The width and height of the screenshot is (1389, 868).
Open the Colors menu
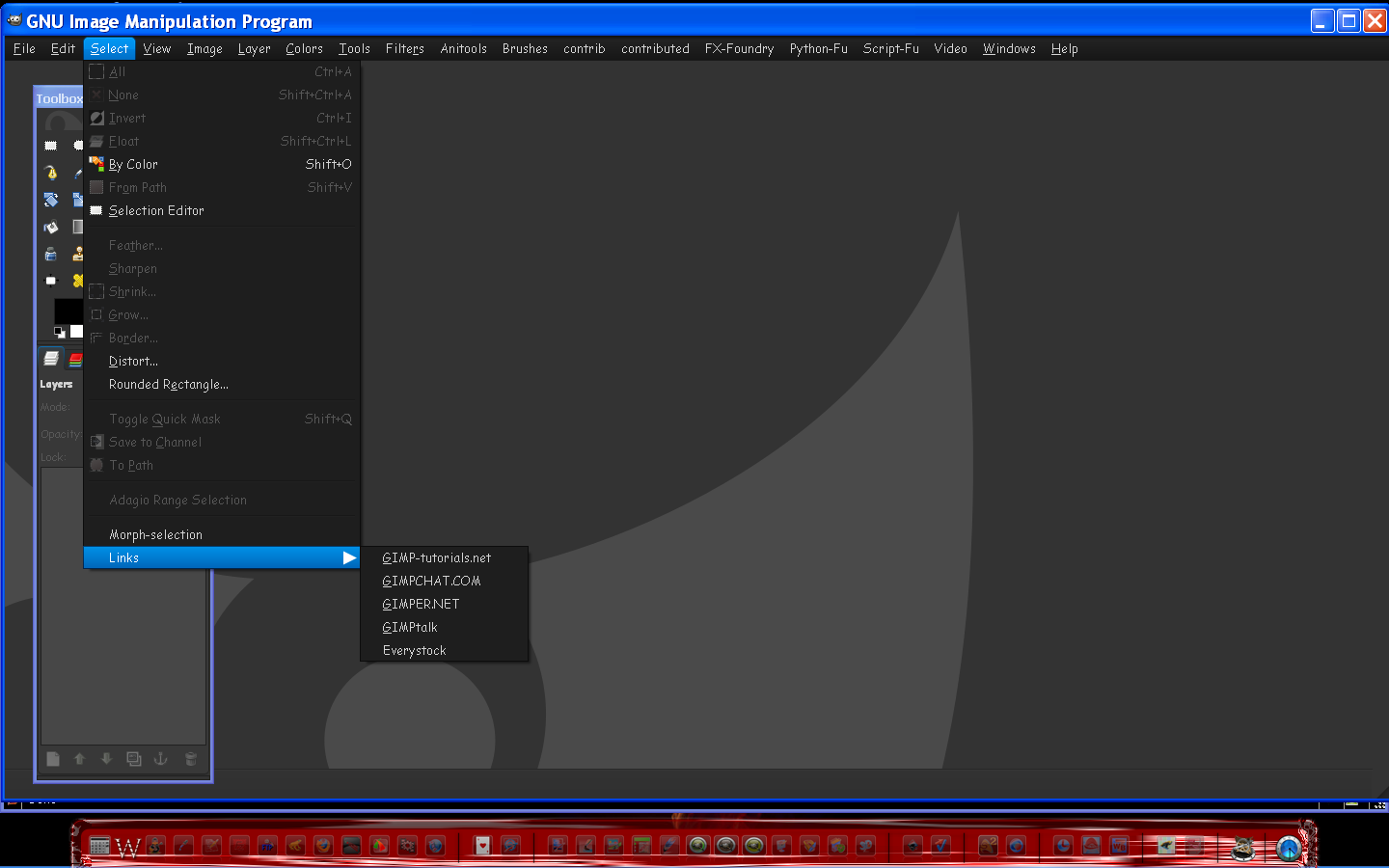[304, 48]
